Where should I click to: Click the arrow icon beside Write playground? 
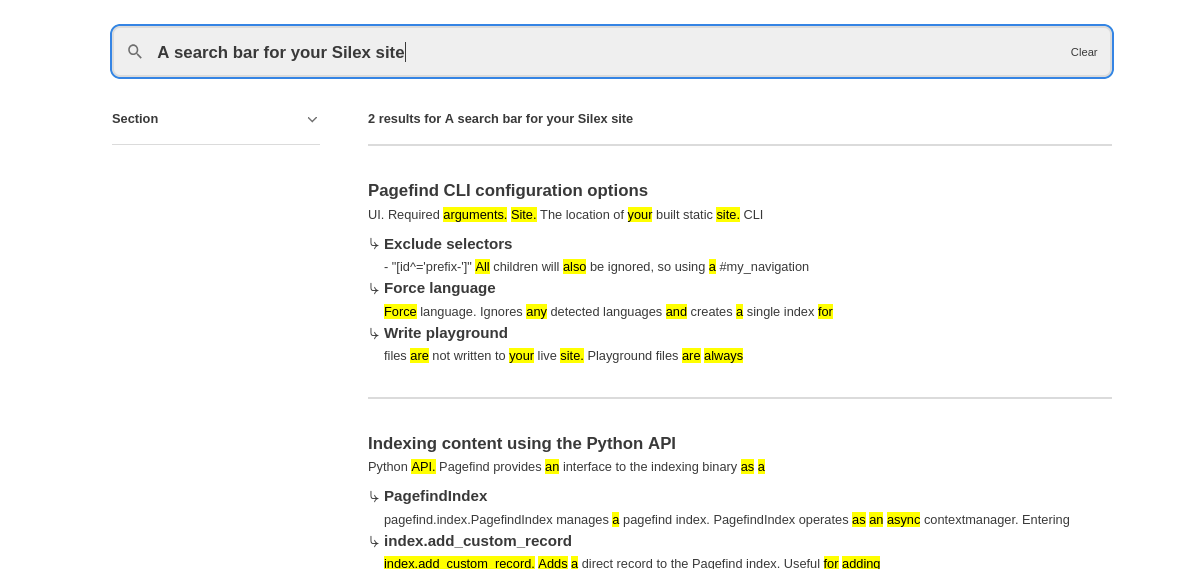tap(374, 334)
